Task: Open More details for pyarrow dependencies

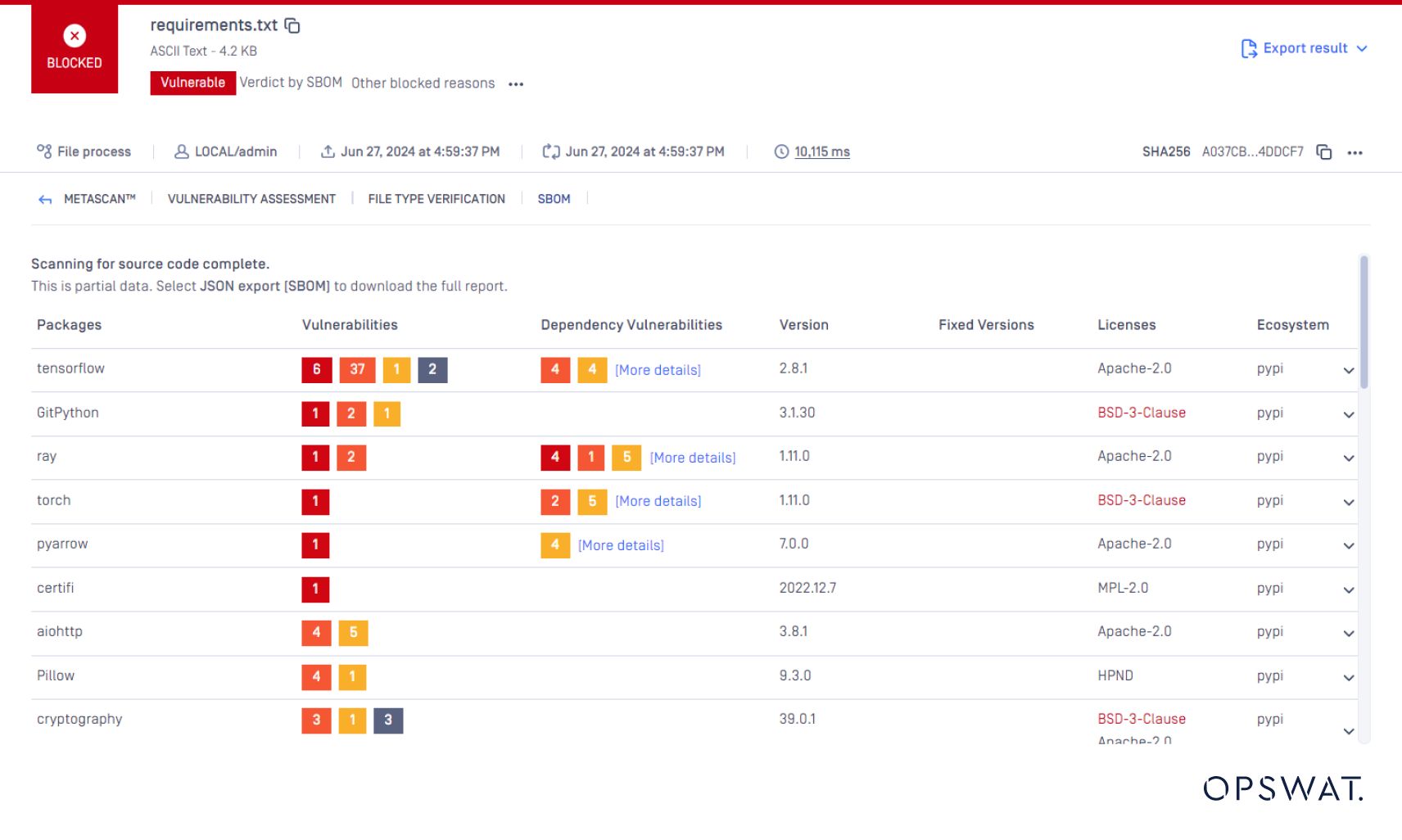Action: pos(620,545)
